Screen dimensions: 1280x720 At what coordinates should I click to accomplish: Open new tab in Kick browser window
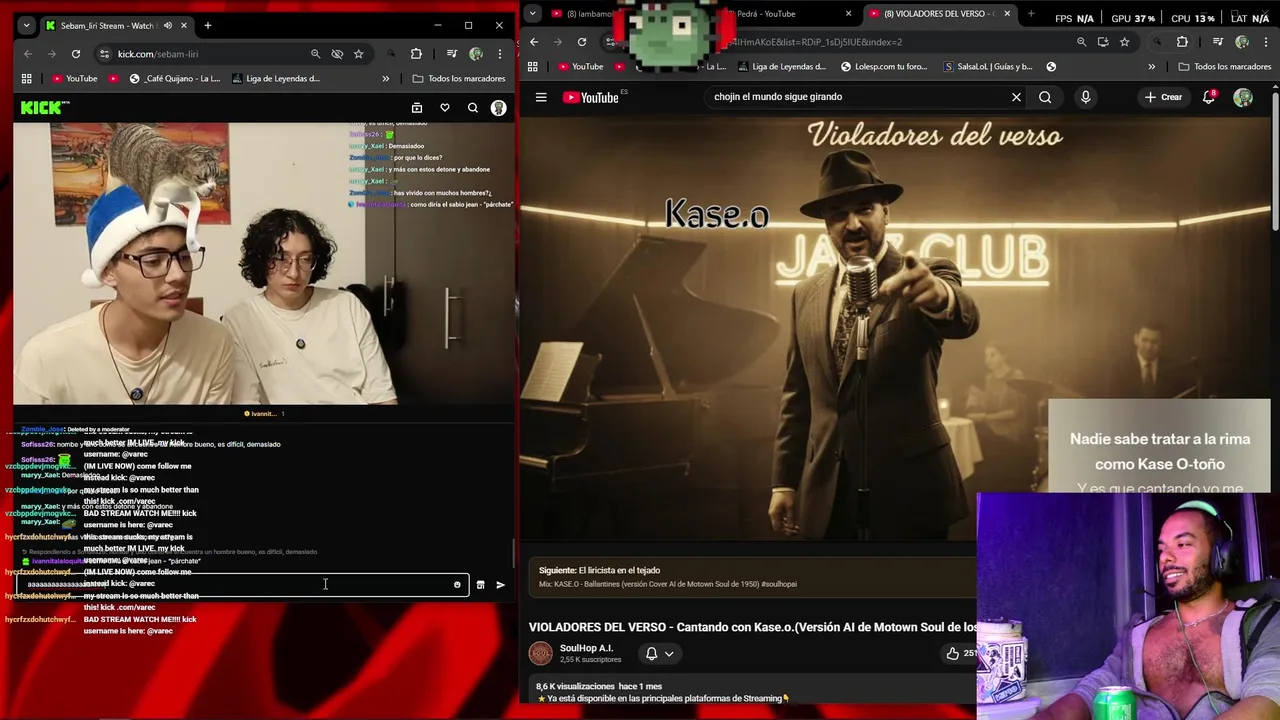click(208, 25)
